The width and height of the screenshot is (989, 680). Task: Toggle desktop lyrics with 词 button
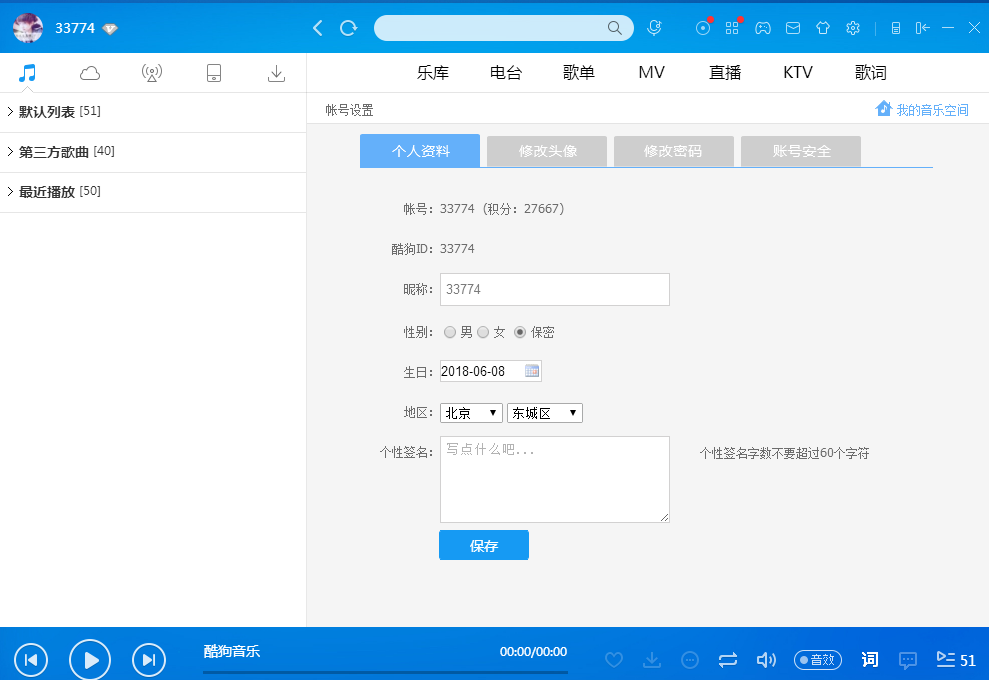pos(870,660)
